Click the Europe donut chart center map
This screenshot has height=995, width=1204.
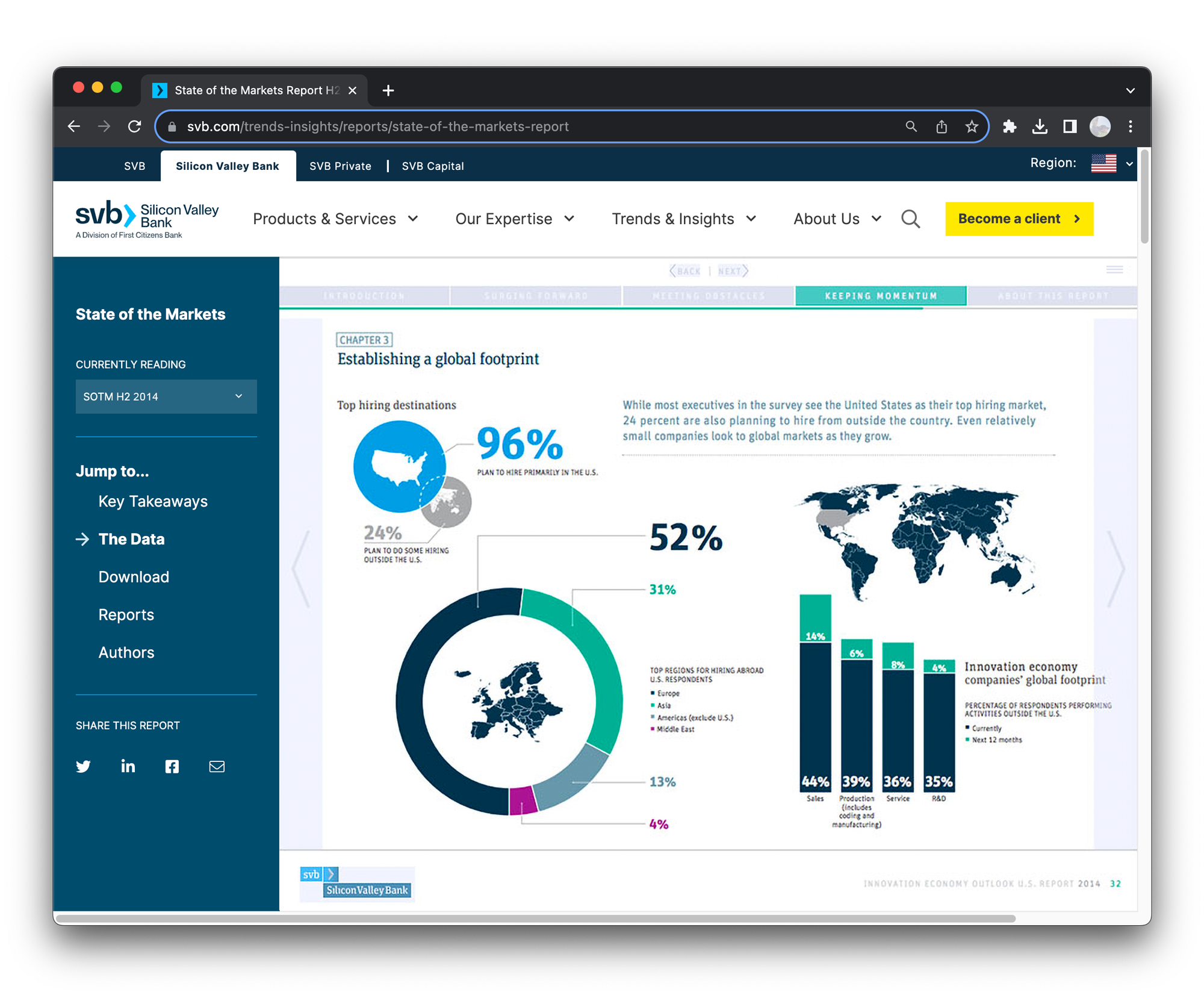click(x=509, y=702)
